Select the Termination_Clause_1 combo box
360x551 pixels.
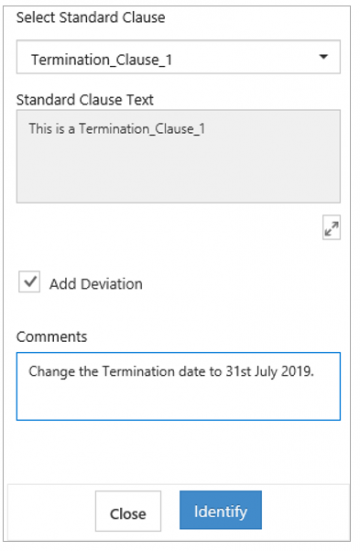click(178, 57)
